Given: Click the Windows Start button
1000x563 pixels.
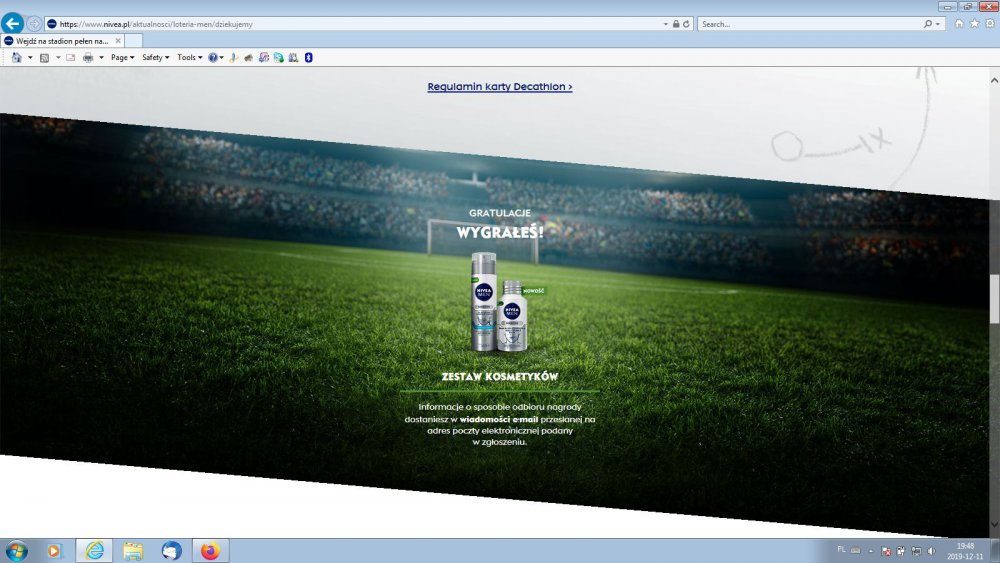Looking at the screenshot, I should point(17,551).
